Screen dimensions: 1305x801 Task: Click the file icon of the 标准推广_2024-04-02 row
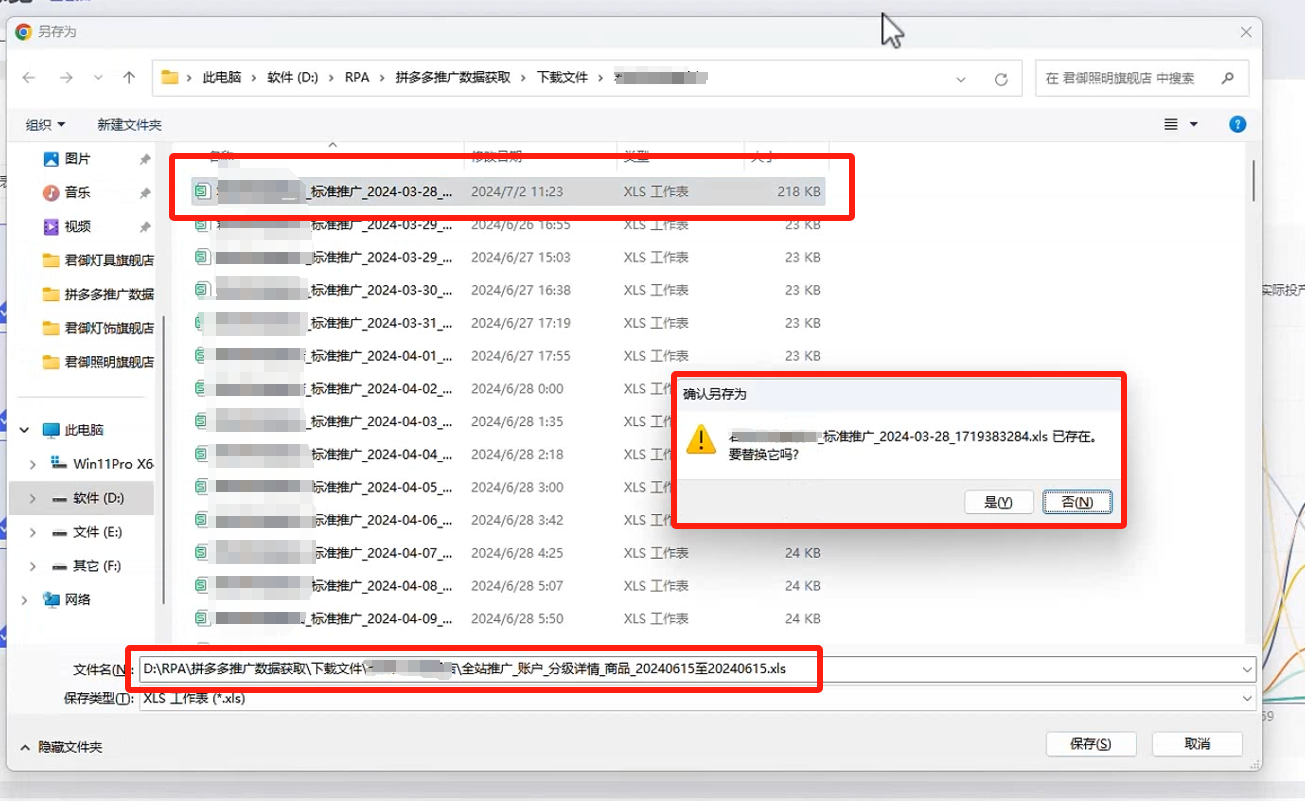coord(203,388)
